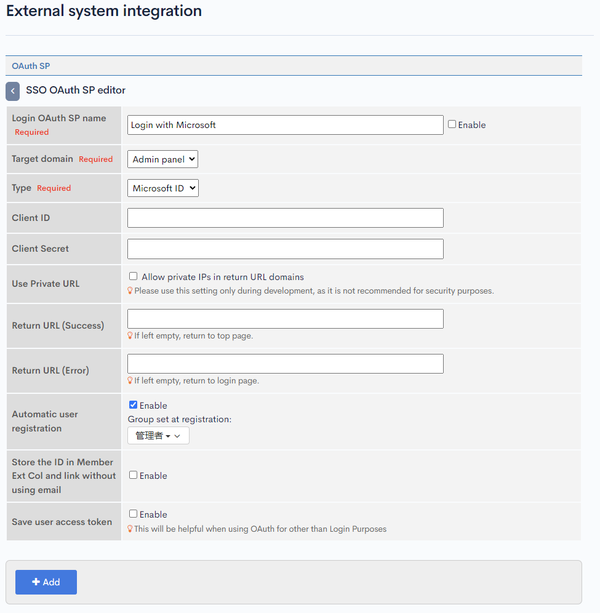Screen dimensions: 600x613
Task: Check Allow private IPs in return URL domains
Action: [133, 276]
